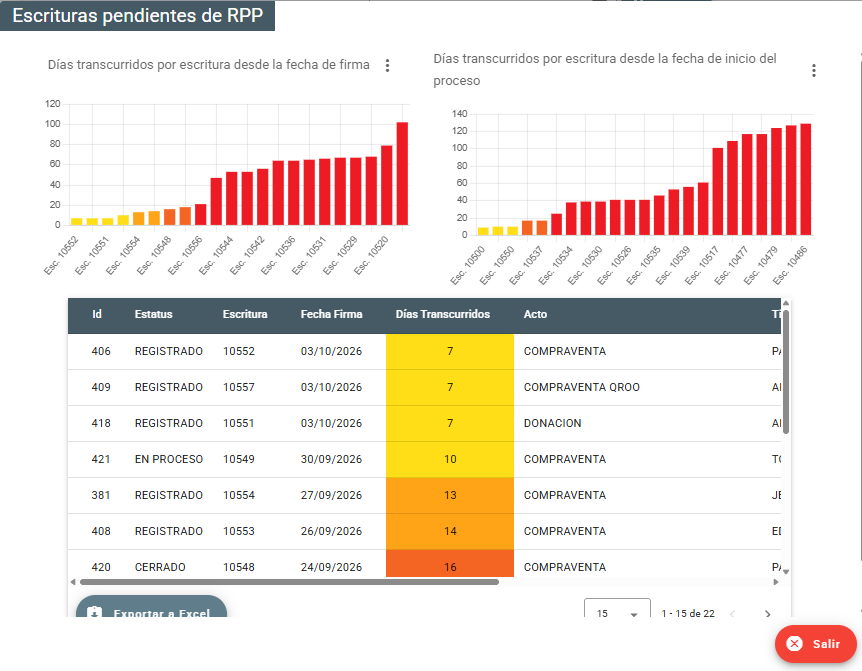Image resolution: width=862 pixels, height=671 pixels.
Task: Select the Id cell 408
Action: [x=101, y=531]
